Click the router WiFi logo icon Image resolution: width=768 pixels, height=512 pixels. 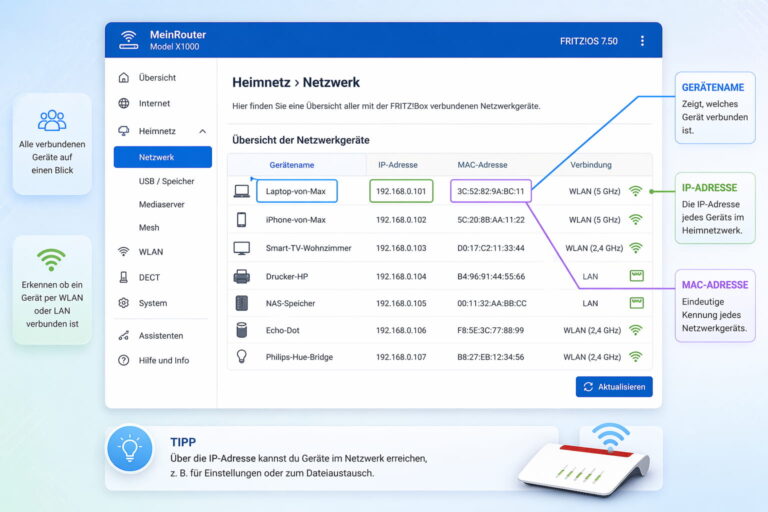click(129, 40)
